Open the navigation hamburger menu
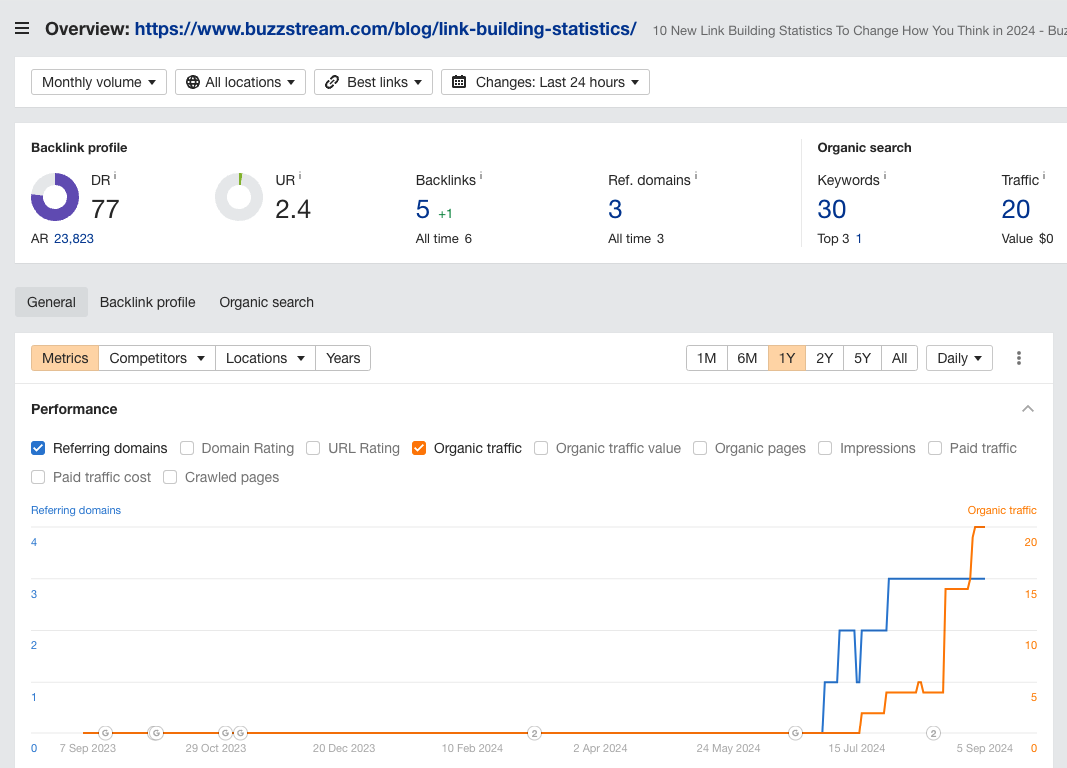 click(22, 28)
